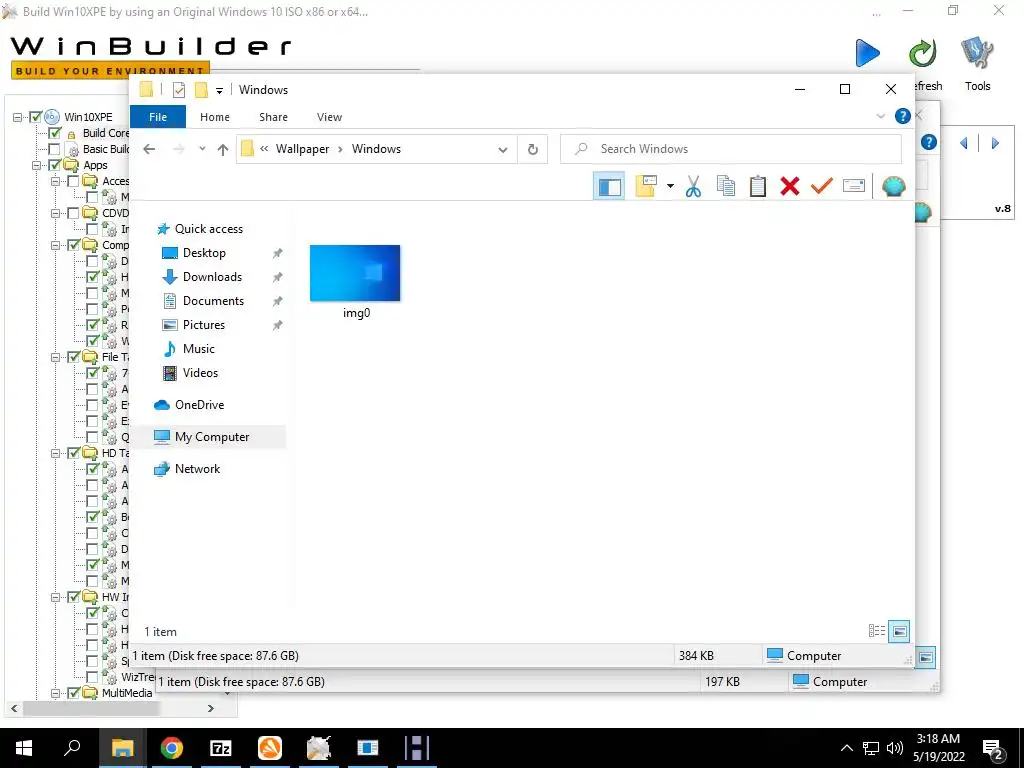Open Explorer help question mark icon

(903, 116)
